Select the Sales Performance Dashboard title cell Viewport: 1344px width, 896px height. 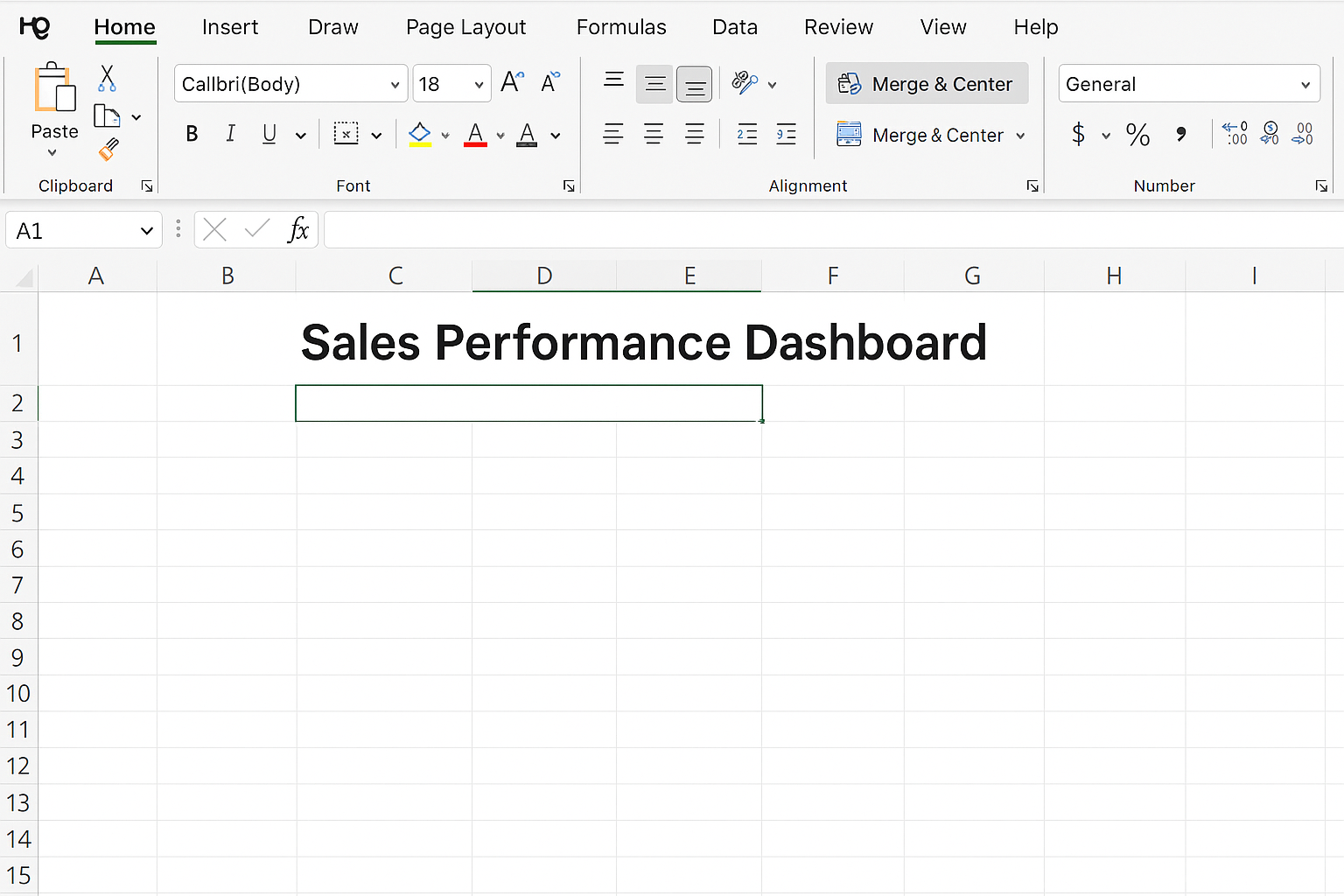(x=644, y=341)
